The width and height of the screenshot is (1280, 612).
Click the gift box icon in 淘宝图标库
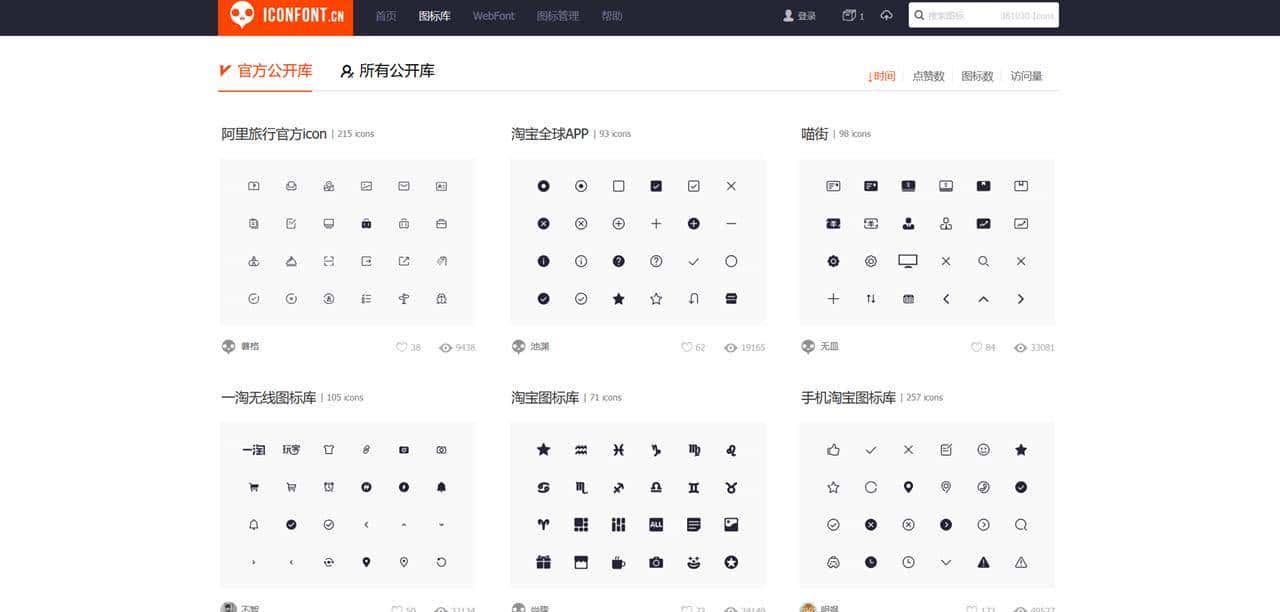click(x=543, y=562)
